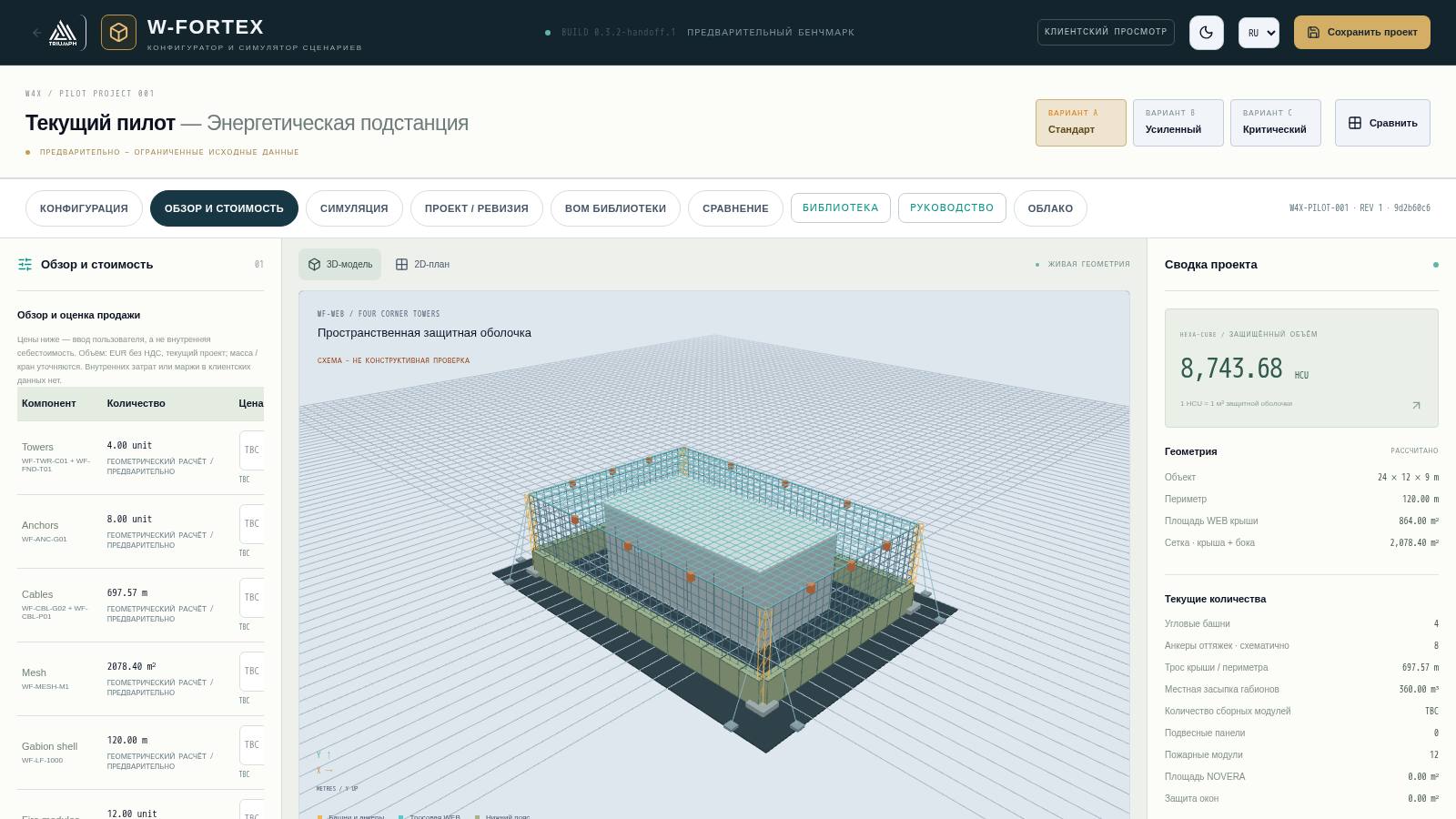Click the Пожарные модули row
1456x819 pixels.
point(1301,754)
